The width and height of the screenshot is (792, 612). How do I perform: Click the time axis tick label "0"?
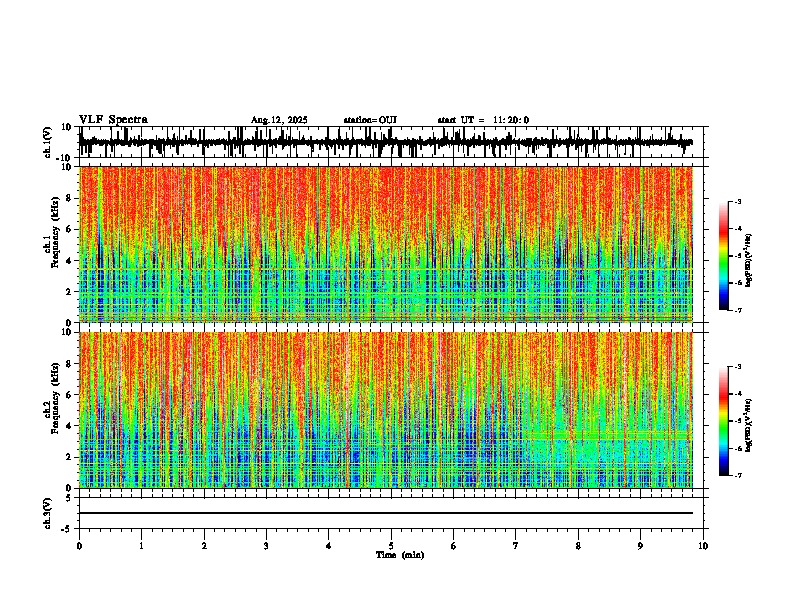79,546
